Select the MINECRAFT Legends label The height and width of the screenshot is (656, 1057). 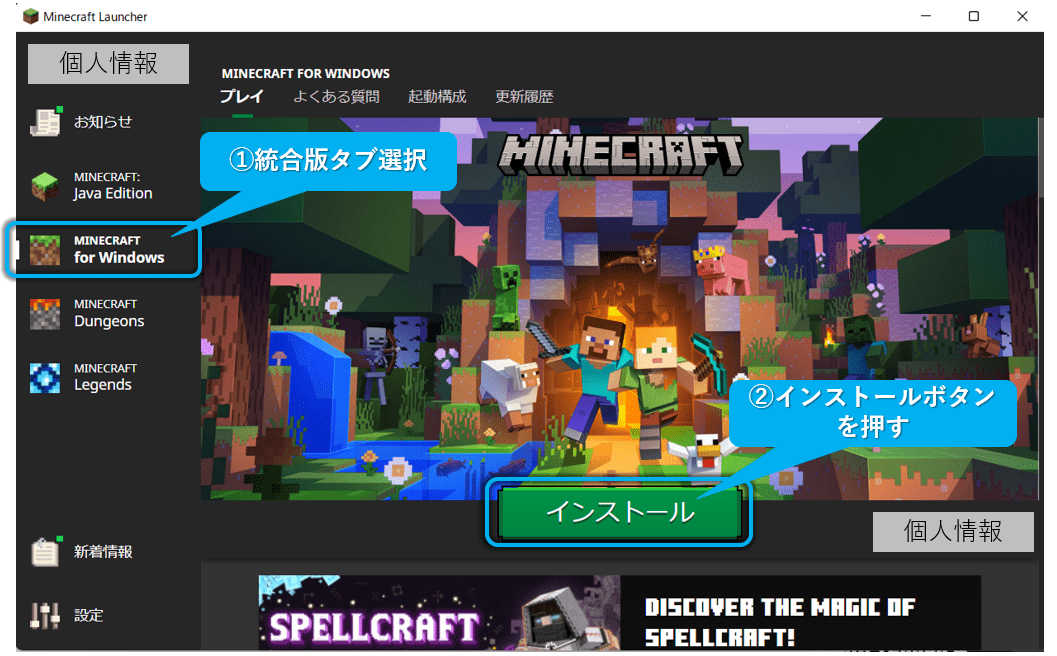click(x=106, y=378)
